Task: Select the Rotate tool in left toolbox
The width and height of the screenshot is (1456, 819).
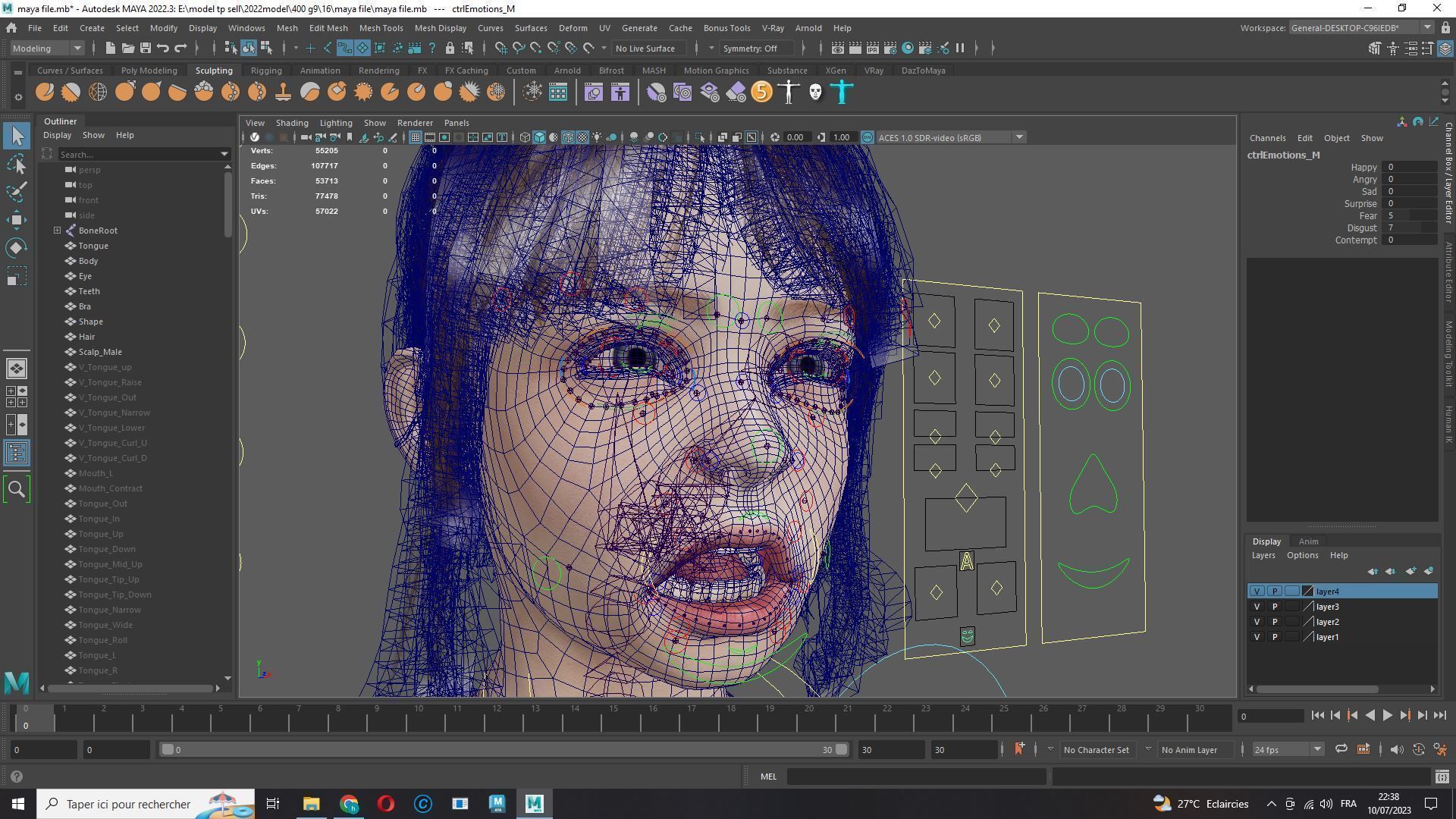Action: pyautogui.click(x=17, y=248)
